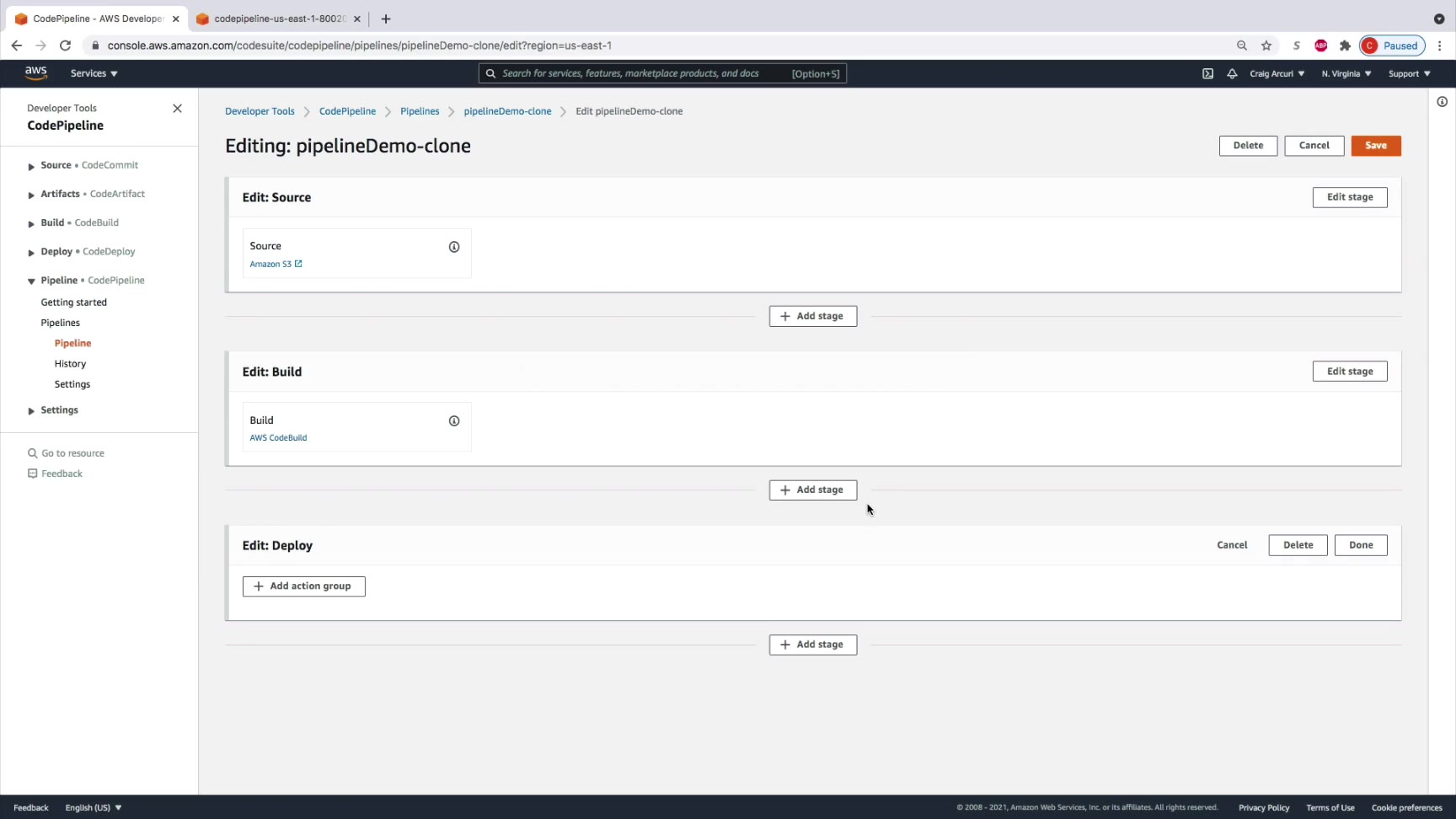The width and height of the screenshot is (1456, 819).
Task: Open the browser extensions puzzle icon
Action: coord(1345,45)
